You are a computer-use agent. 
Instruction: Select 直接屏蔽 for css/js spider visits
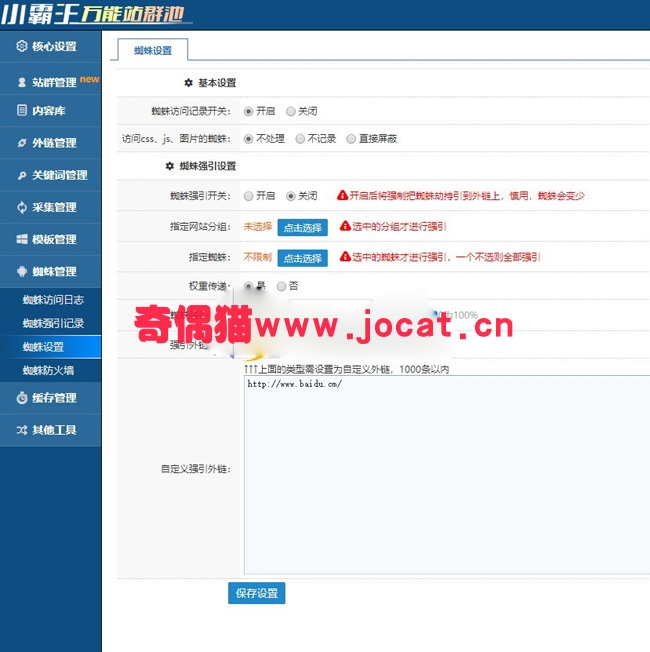click(351, 139)
